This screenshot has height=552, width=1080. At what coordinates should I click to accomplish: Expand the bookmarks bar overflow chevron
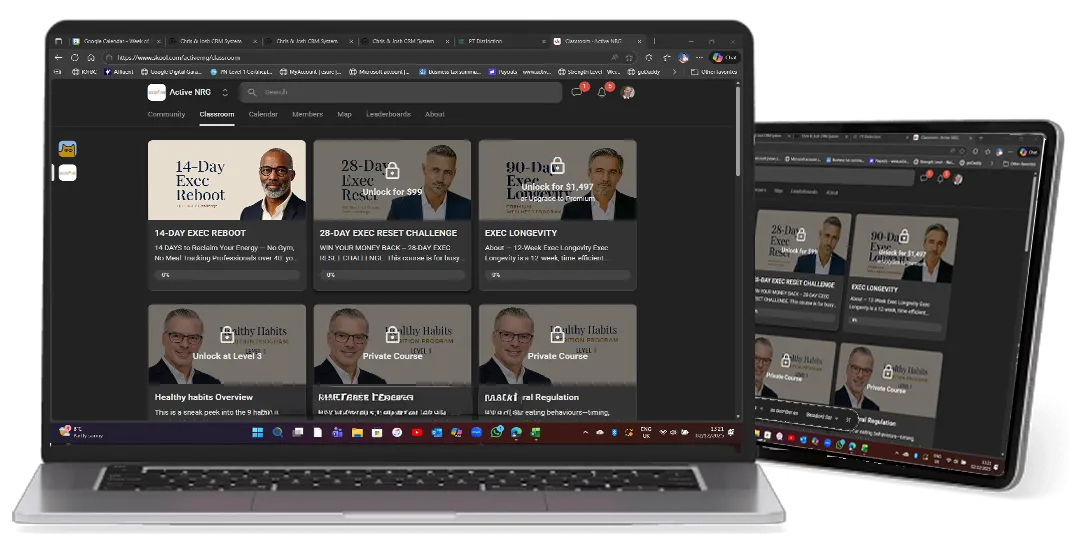(674, 72)
